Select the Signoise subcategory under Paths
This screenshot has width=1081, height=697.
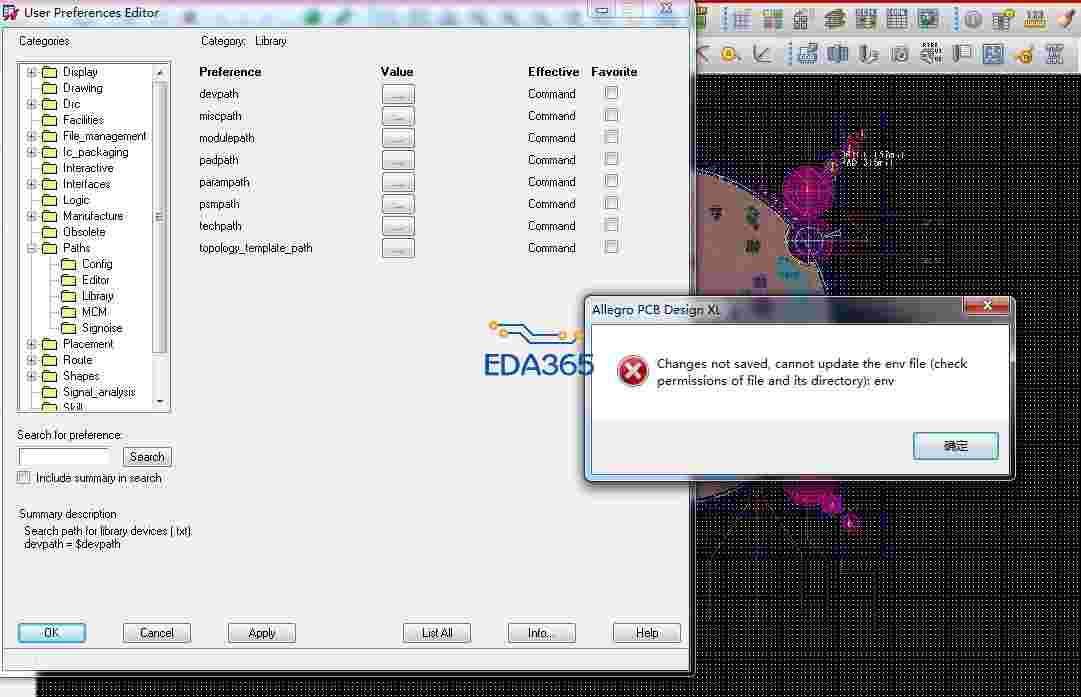pyautogui.click(x=102, y=328)
